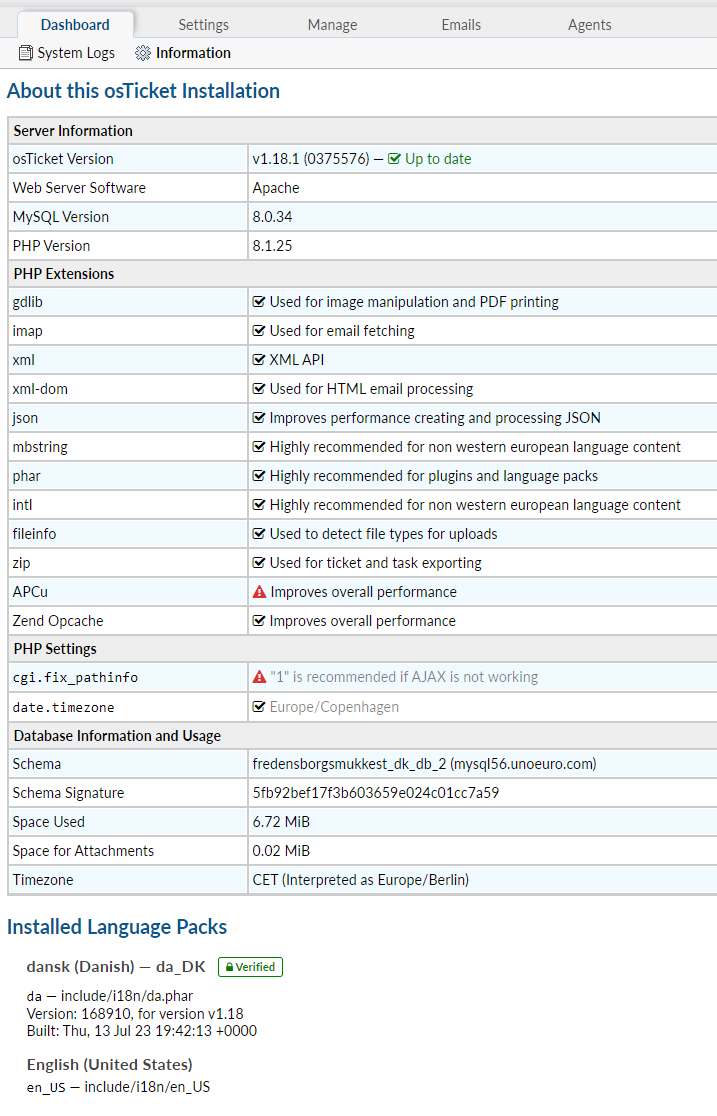Click the Schema database name value

point(424,764)
